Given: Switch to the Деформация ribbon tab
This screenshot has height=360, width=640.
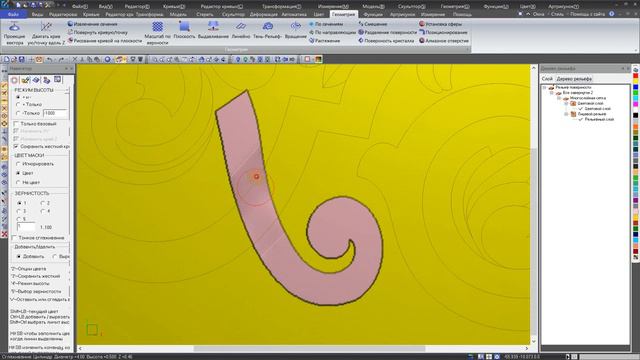Looking at the screenshot, I should click(263, 14).
